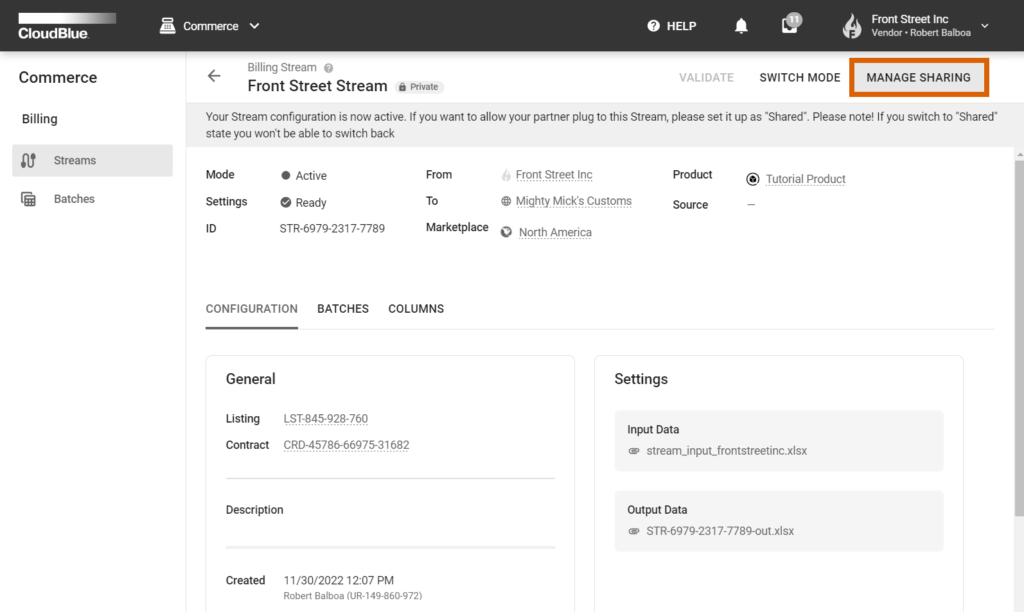Click SWITCH MODE
Image resolution: width=1024 pixels, height=612 pixels.
(x=799, y=78)
